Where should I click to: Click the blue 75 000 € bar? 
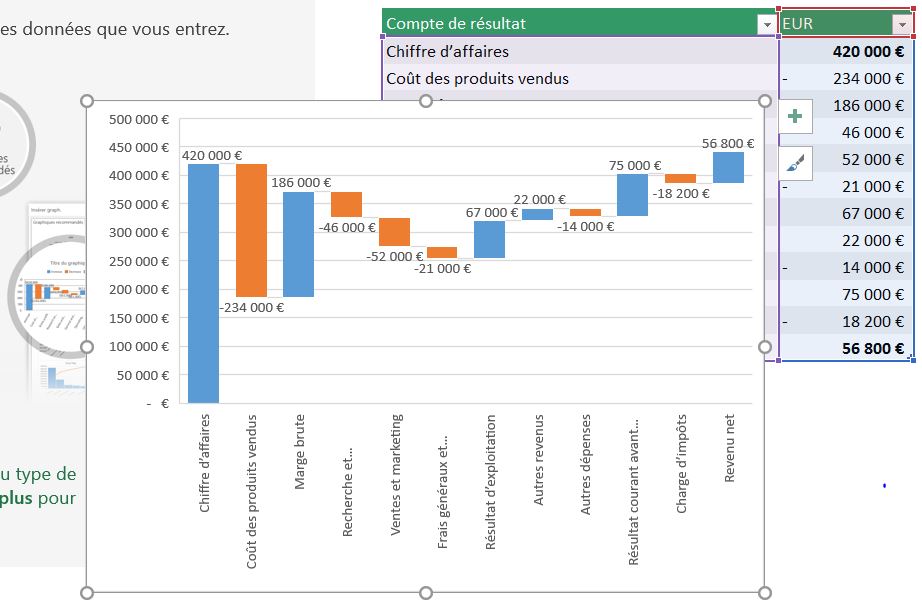pyautogui.click(x=632, y=195)
